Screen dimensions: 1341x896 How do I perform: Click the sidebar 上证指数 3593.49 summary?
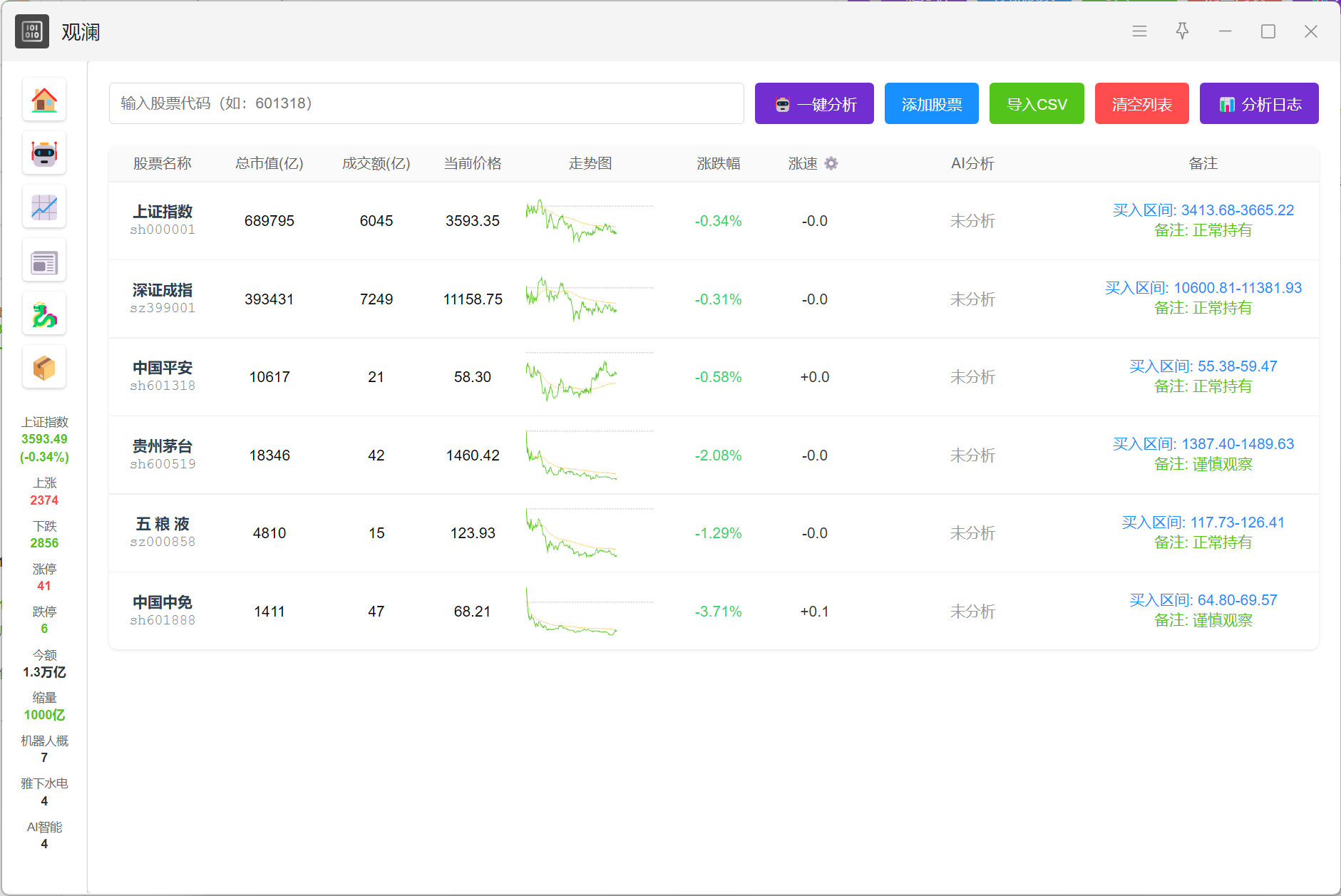point(44,439)
